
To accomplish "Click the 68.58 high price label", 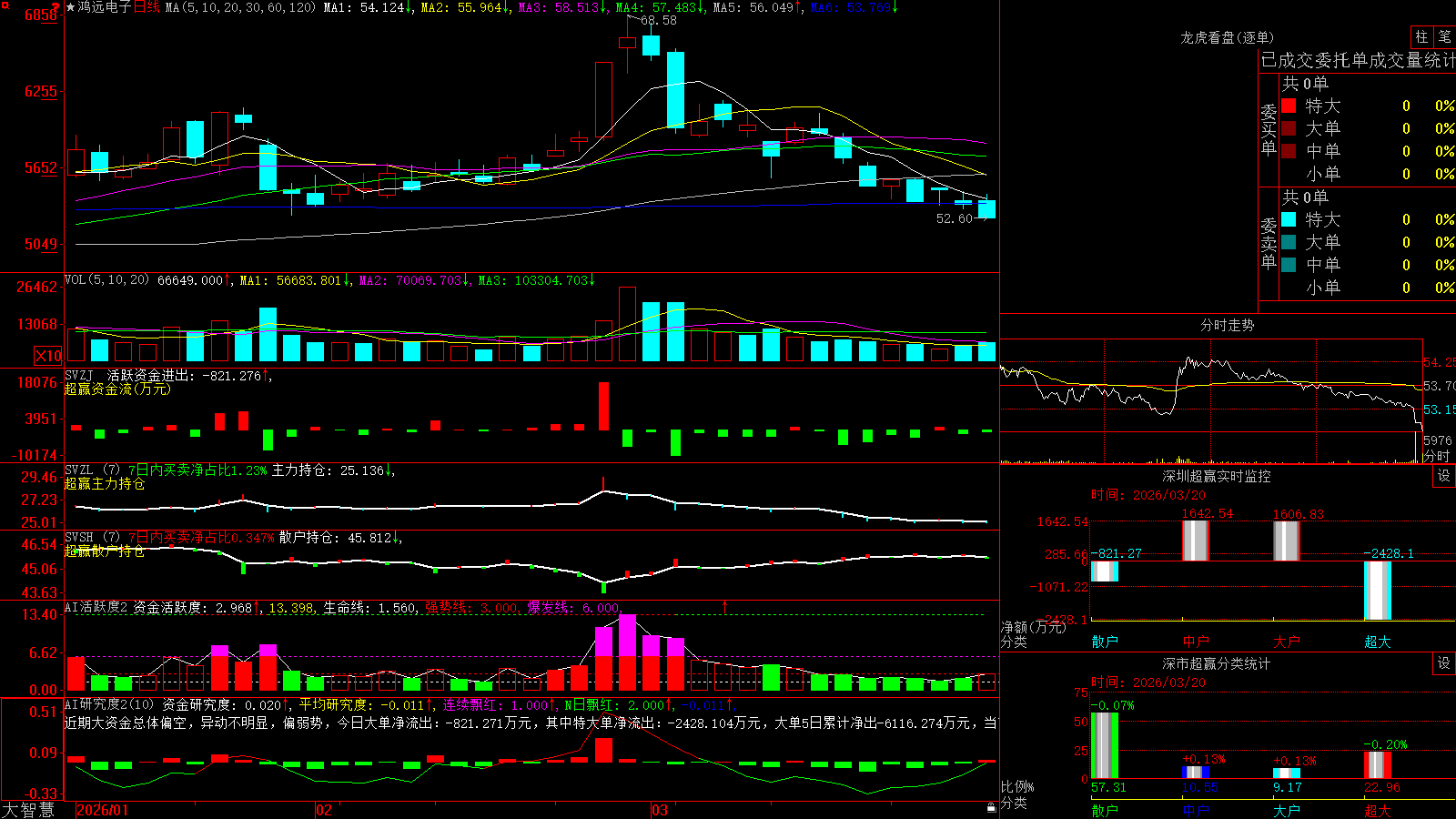I will coord(658,20).
